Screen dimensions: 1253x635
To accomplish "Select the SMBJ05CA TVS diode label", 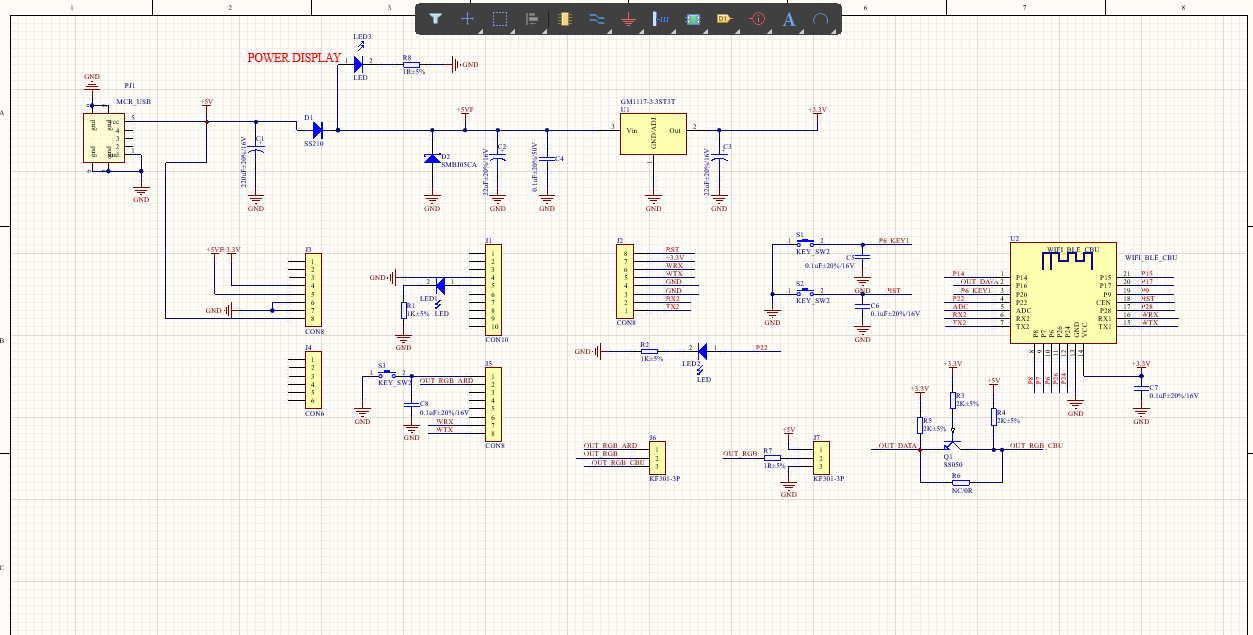I will [x=459, y=164].
